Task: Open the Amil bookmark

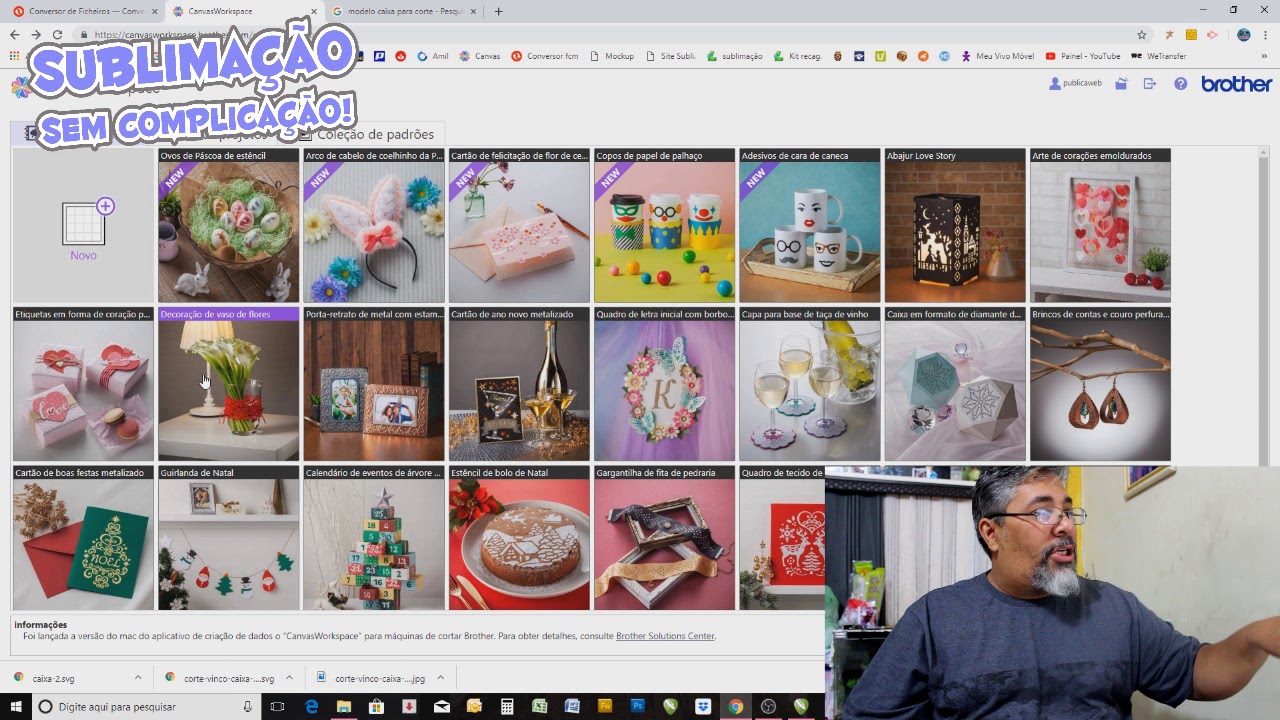Action: coord(433,56)
